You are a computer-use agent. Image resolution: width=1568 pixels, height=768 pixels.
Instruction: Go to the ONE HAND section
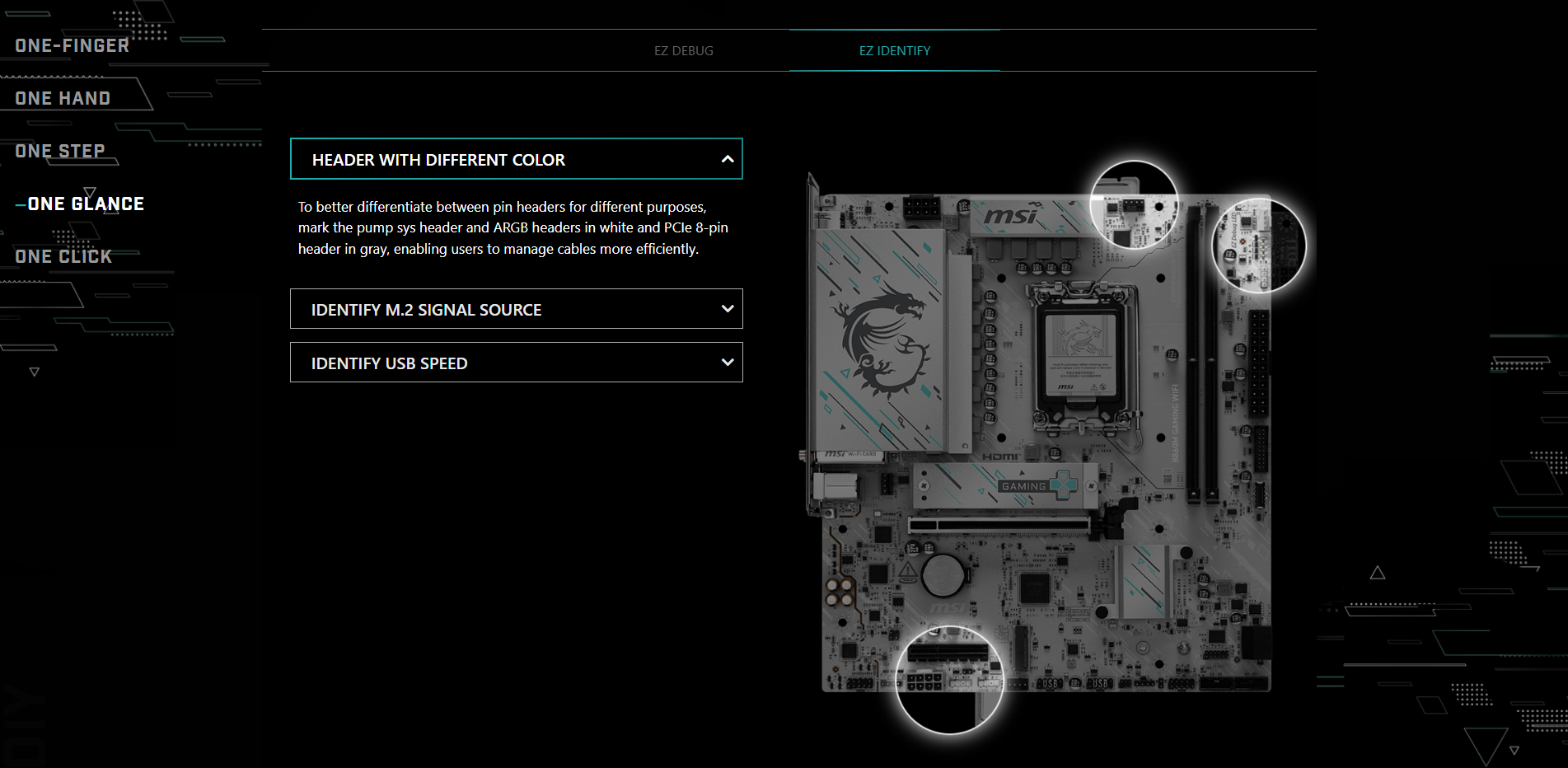click(63, 99)
